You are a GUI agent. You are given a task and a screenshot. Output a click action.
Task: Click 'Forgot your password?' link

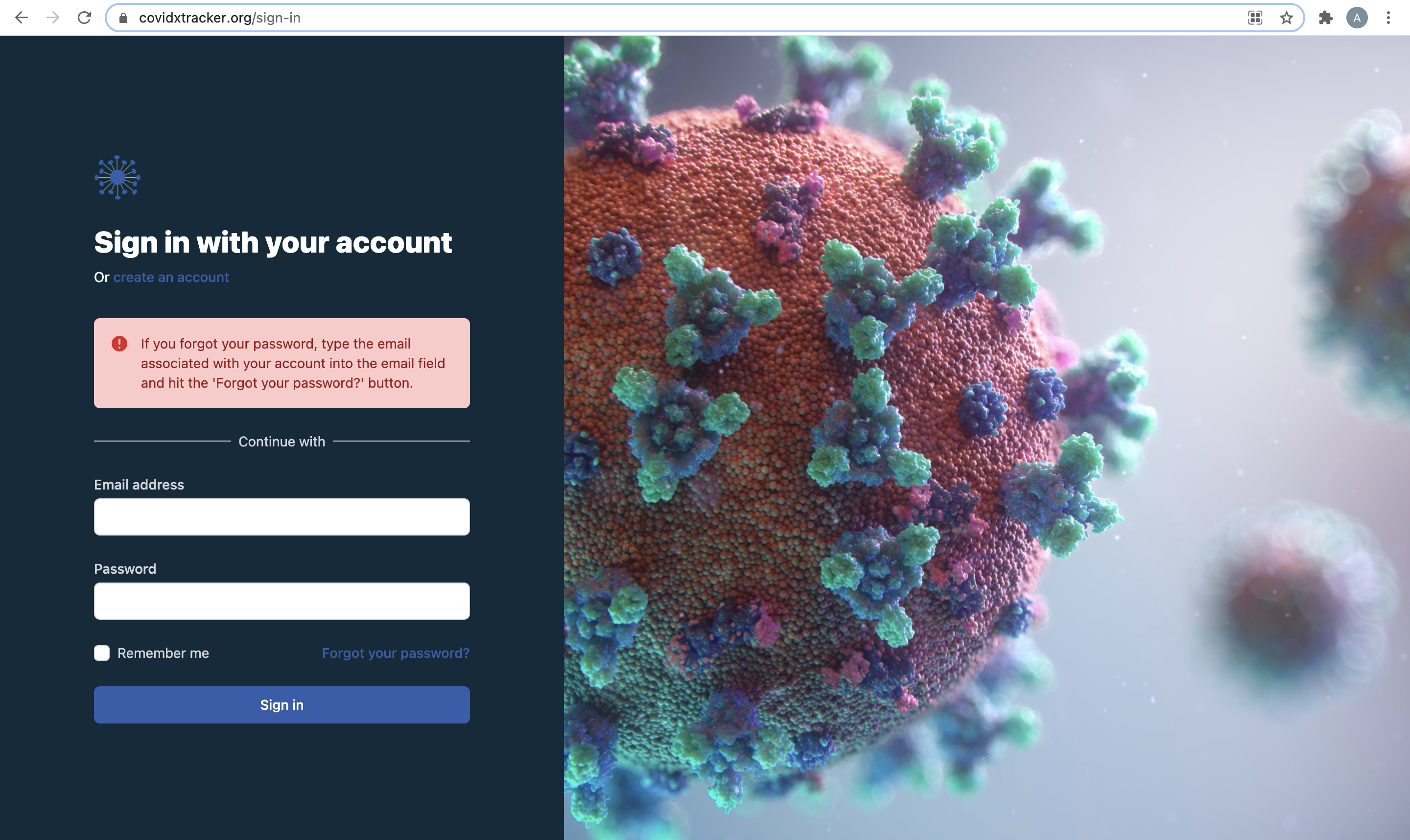tap(395, 653)
